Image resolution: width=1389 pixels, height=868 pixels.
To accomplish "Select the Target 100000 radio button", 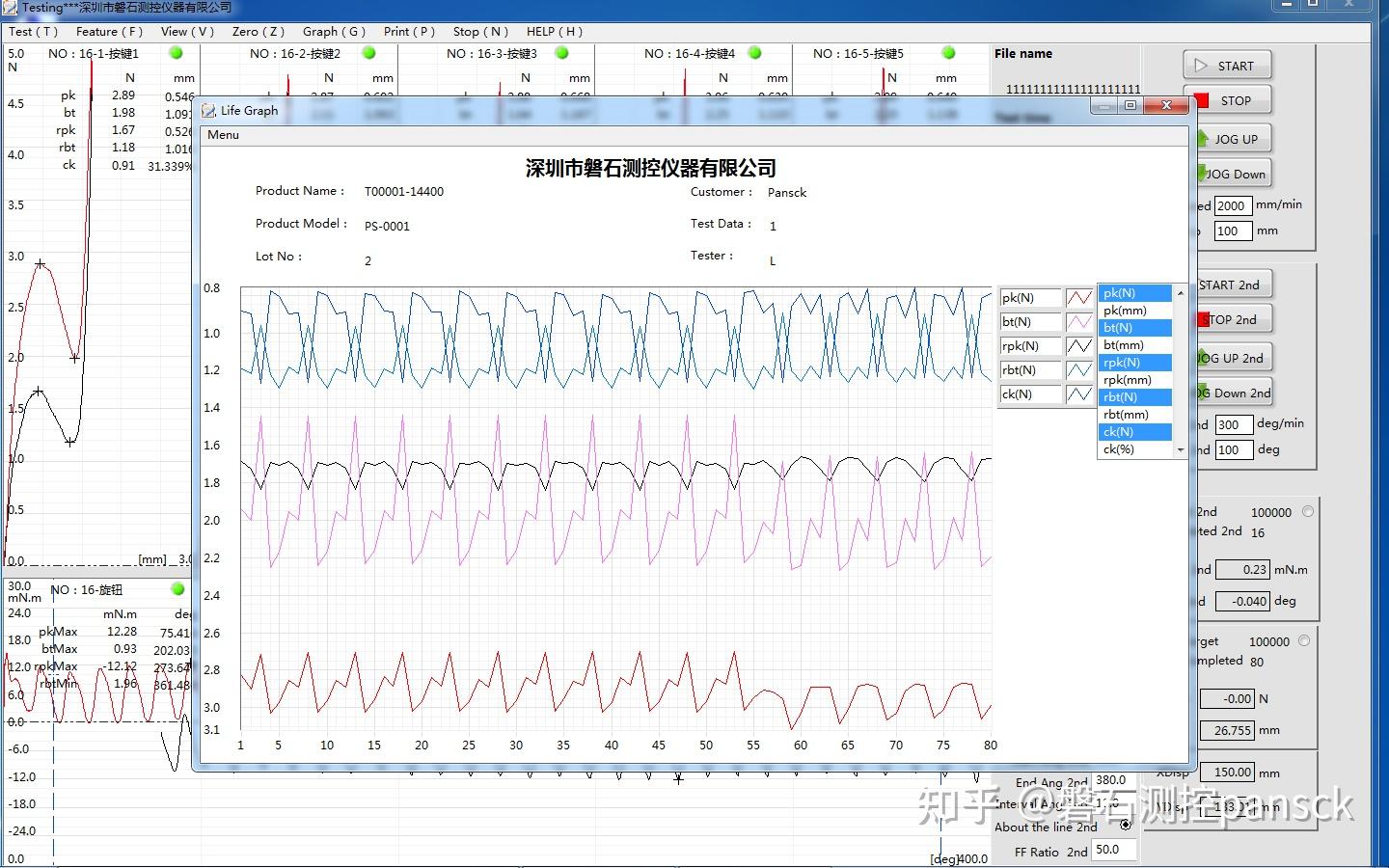I will (x=1304, y=640).
